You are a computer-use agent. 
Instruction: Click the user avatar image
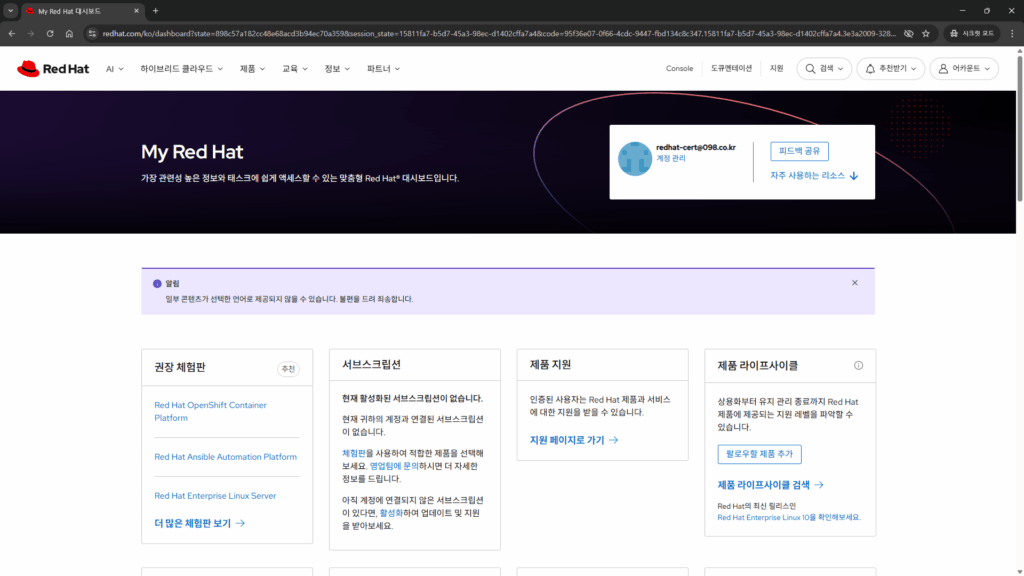635,159
